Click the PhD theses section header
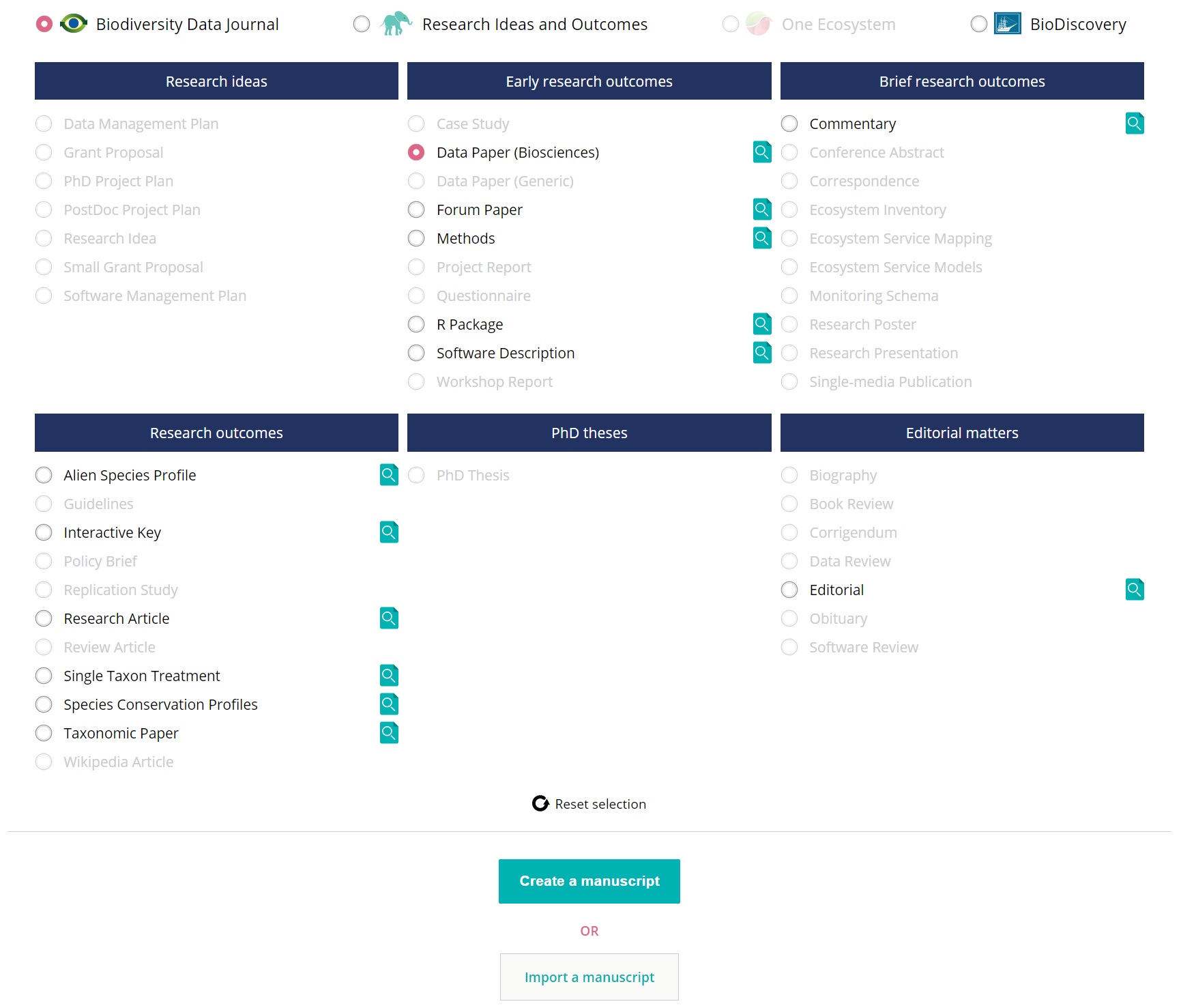This screenshot has width=1181, height=1008. click(x=589, y=433)
